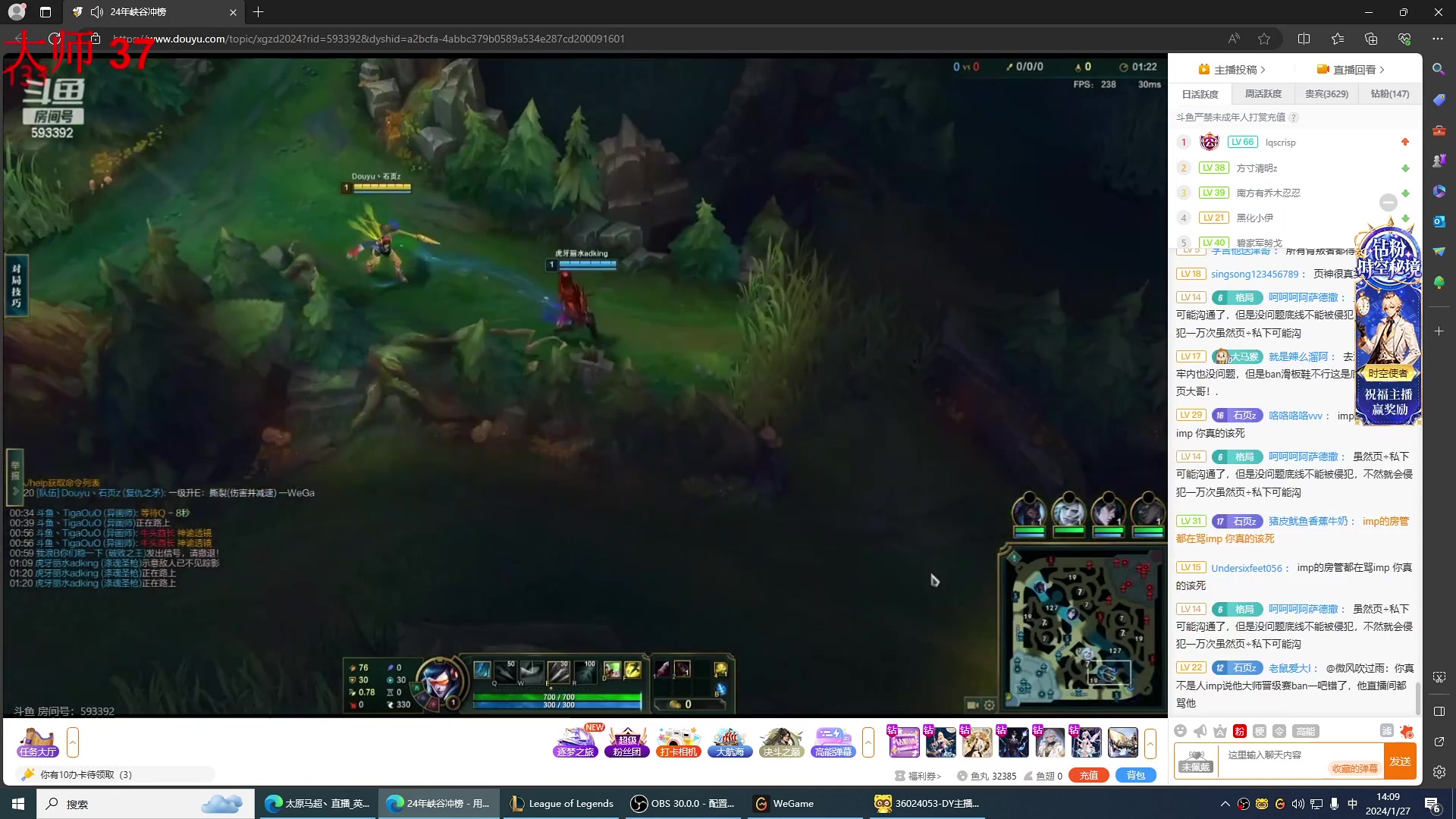
Task: Expand the left activity bar arrow
Action: 73,742
